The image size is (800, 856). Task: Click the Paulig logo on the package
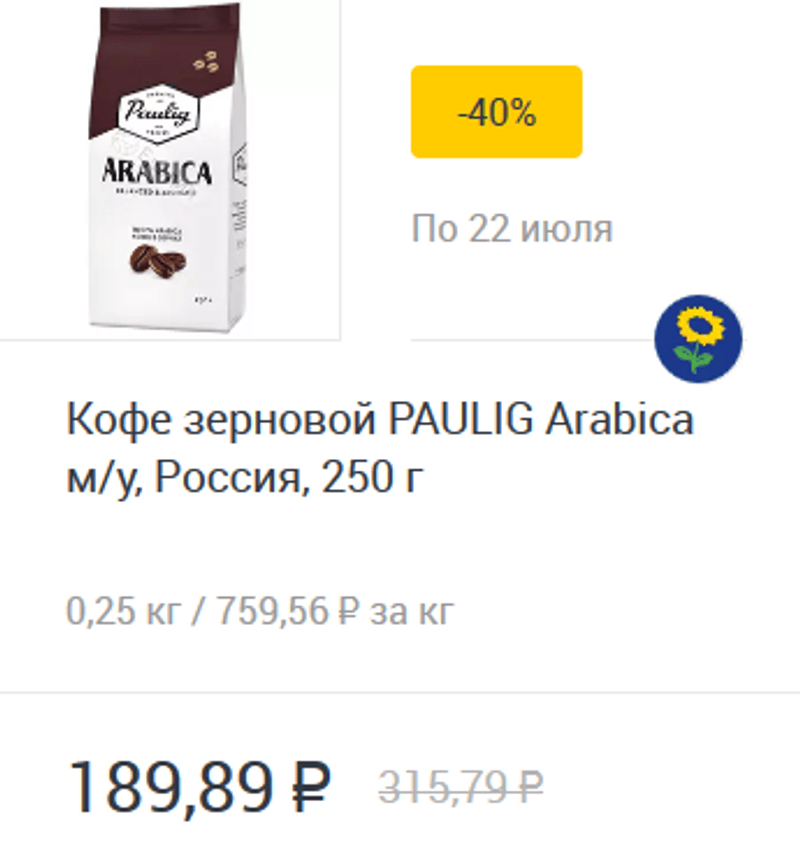(157, 114)
